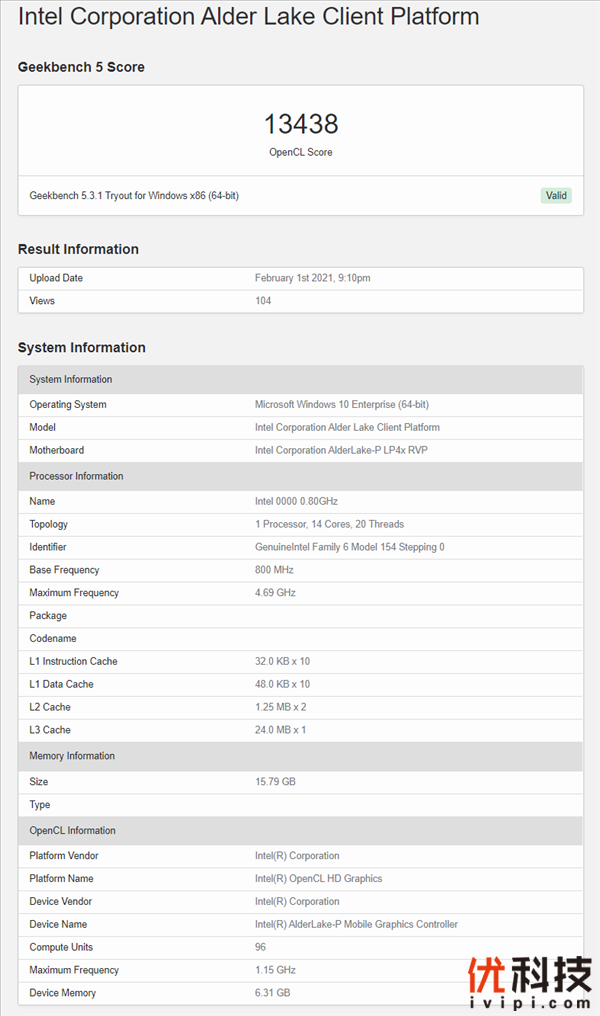Click the Geekbench 5 Score heading
Image resolution: width=600 pixels, height=1016 pixels.
click(x=81, y=67)
